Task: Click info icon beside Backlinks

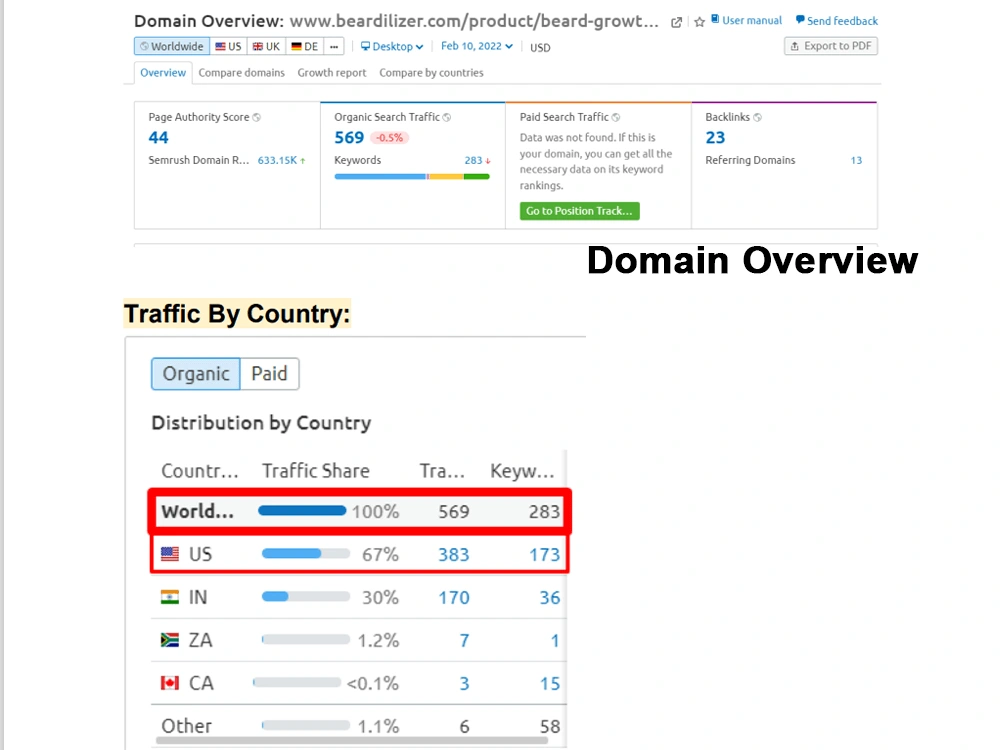Action: coord(757,117)
